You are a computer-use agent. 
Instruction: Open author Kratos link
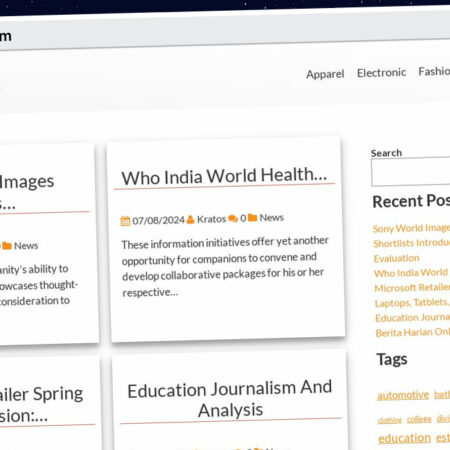click(x=211, y=219)
